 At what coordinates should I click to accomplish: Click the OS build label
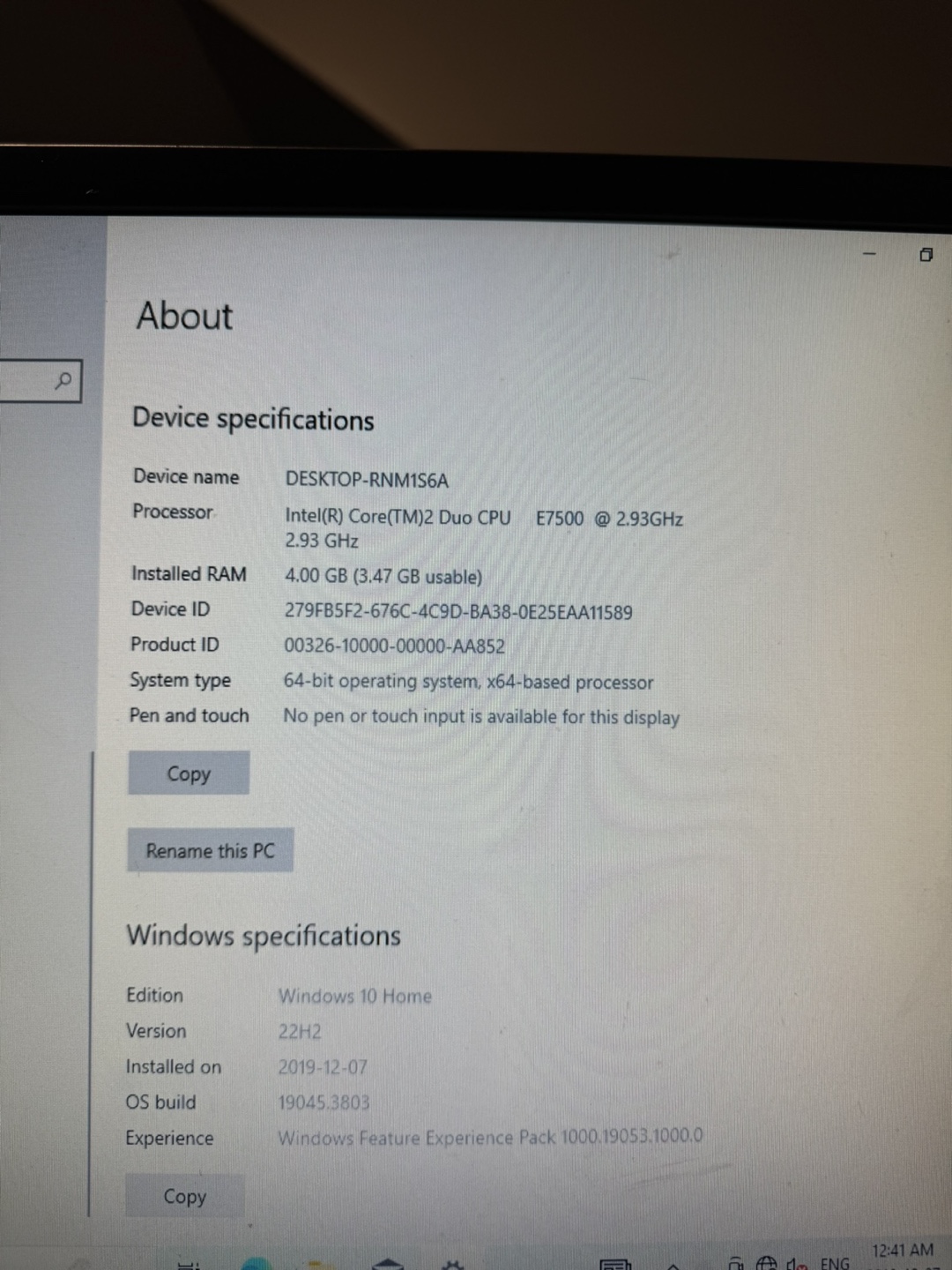160,1102
